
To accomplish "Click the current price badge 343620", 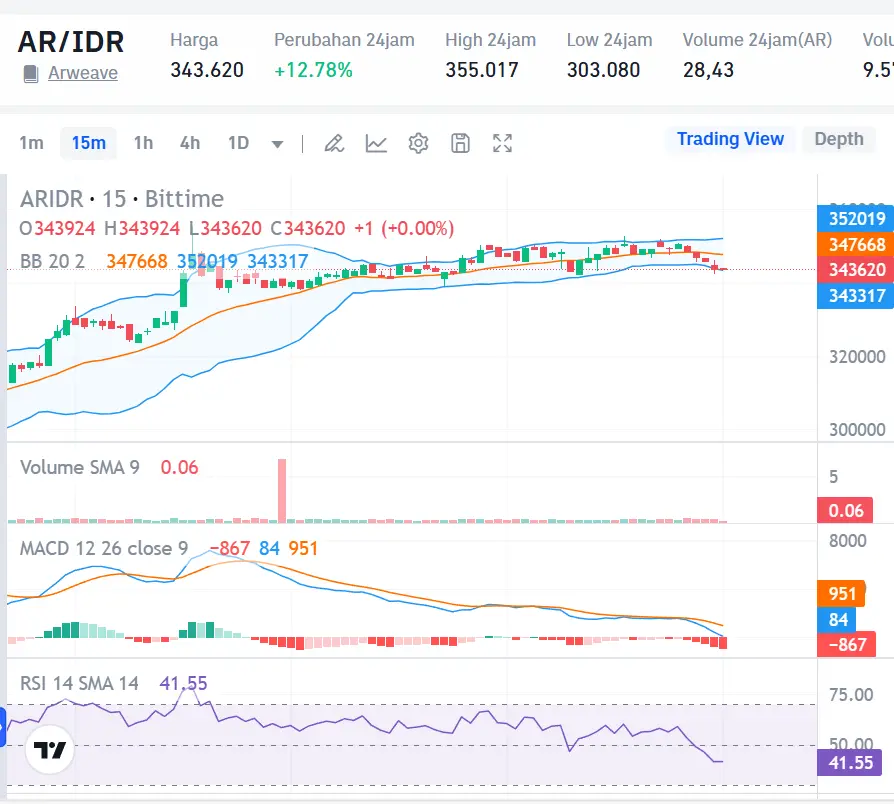I will click(x=855, y=269).
